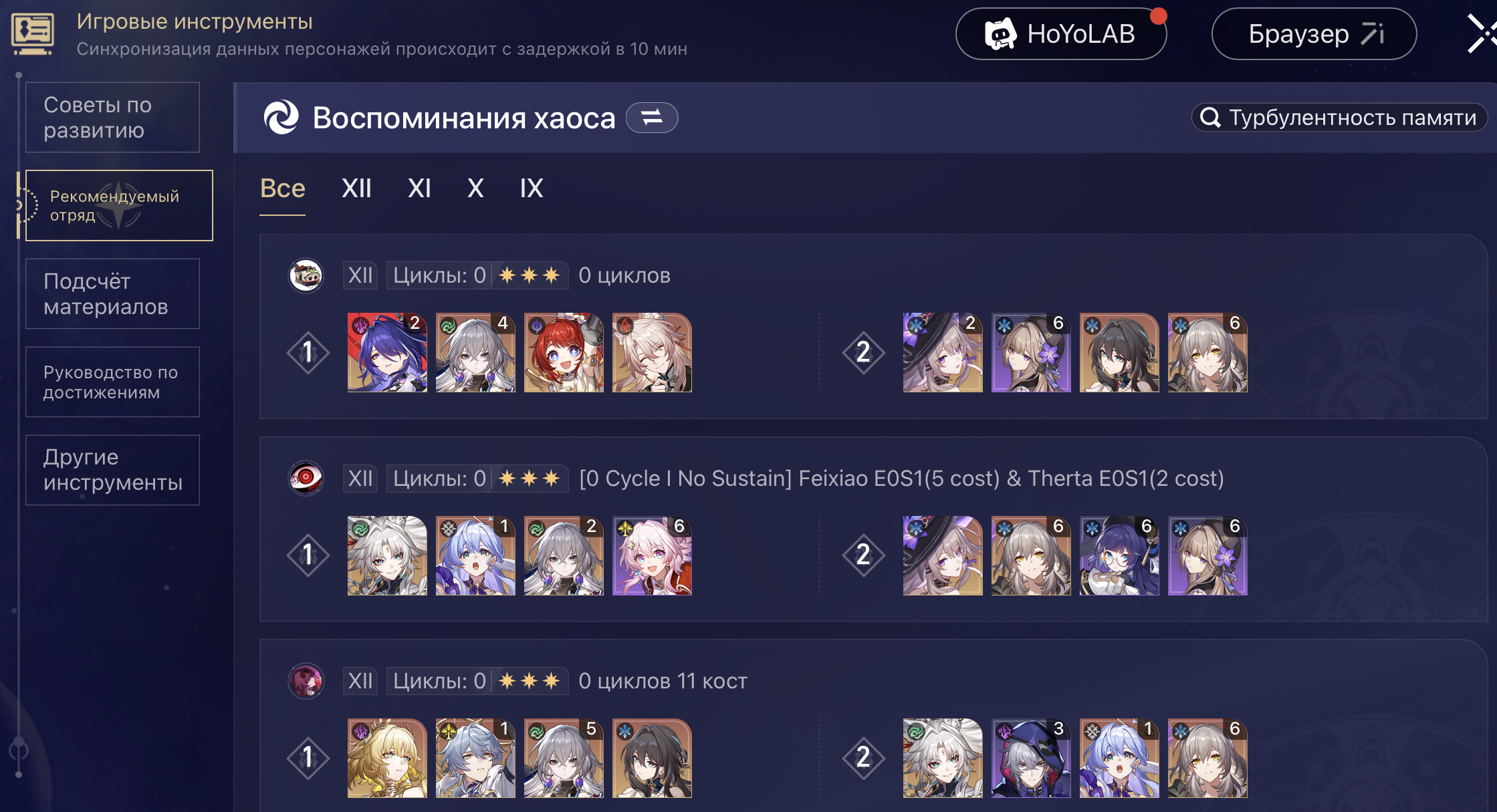Image resolution: width=1497 pixels, height=812 pixels.
Task: Click team 1 diamond icon in second lineup
Action: point(308,555)
